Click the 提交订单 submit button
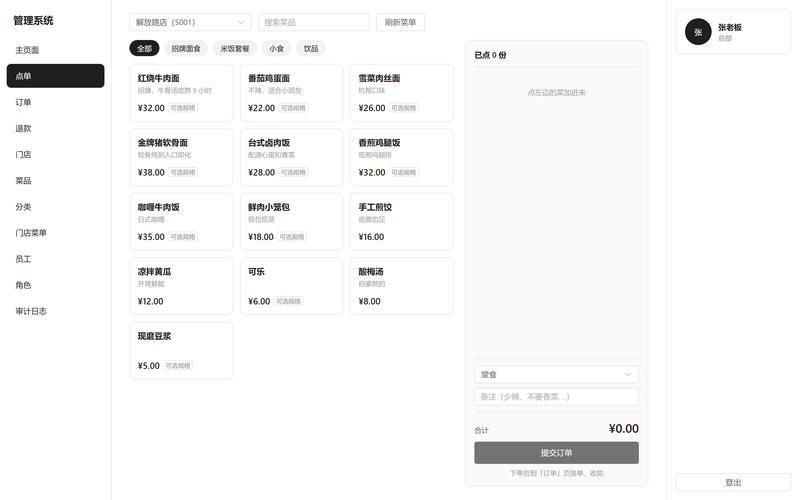Image resolution: width=800 pixels, height=500 pixels. click(556, 453)
